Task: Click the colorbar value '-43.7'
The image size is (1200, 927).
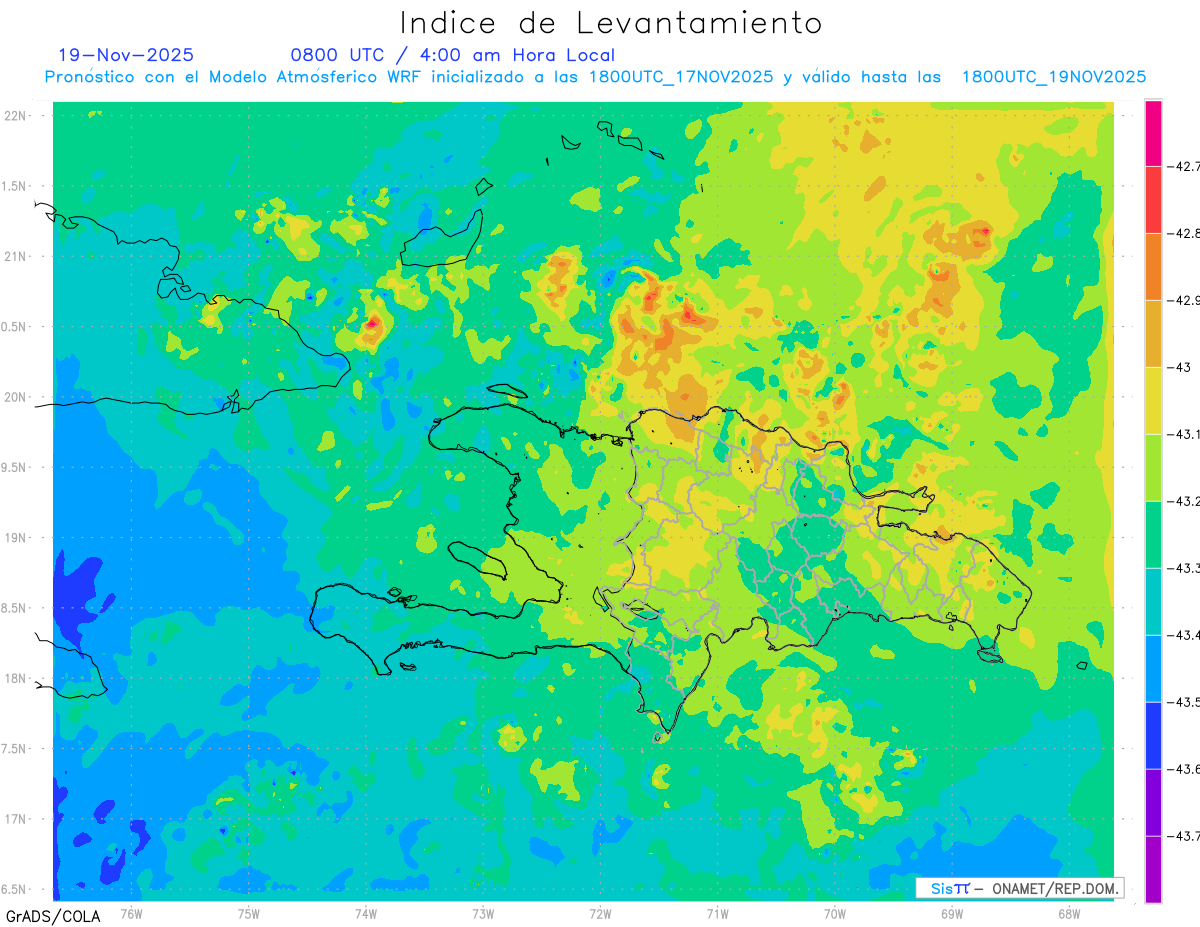Action: [x=1184, y=836]
